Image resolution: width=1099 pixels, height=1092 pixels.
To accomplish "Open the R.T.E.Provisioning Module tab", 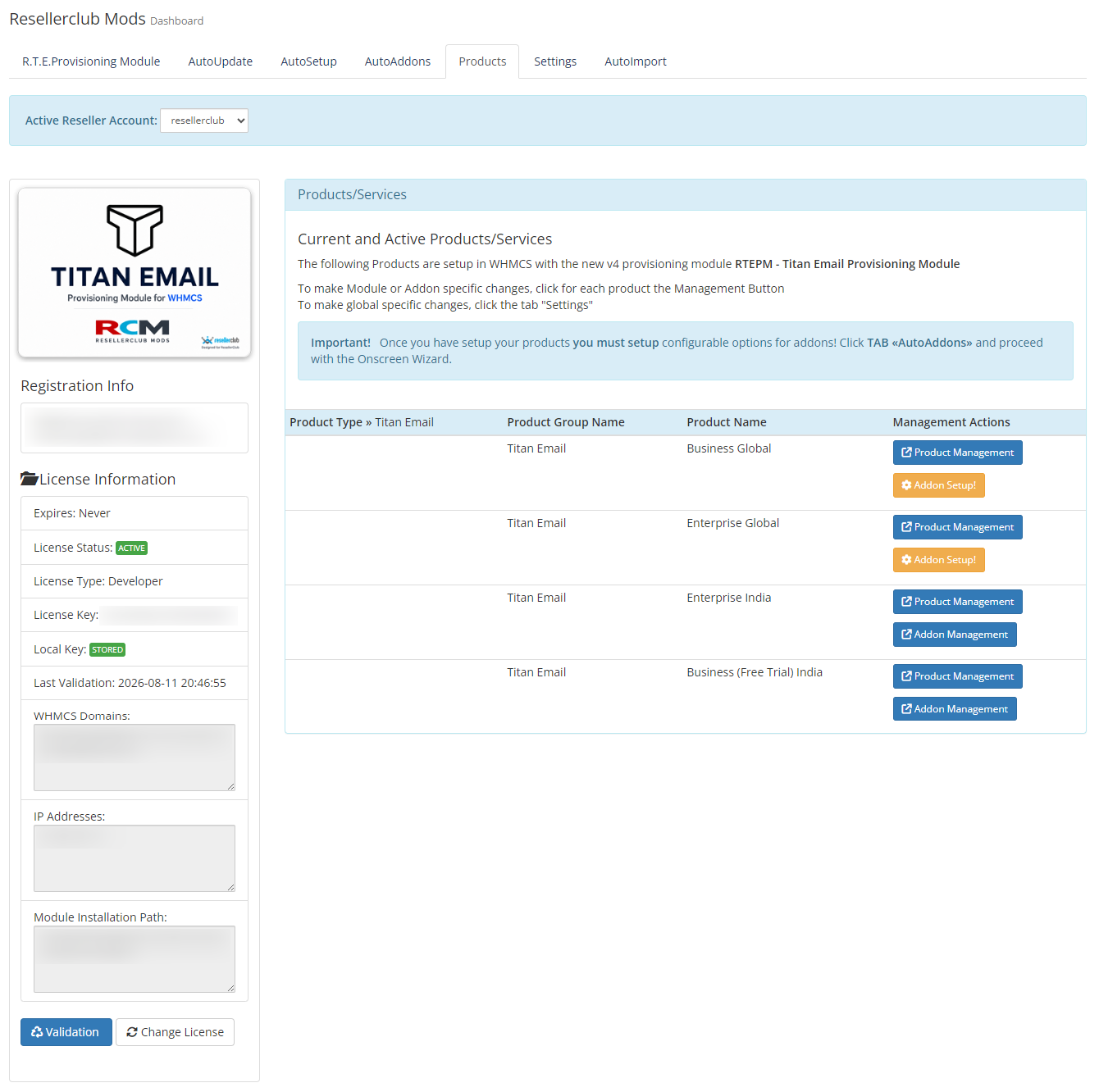I will coord(91,61).
